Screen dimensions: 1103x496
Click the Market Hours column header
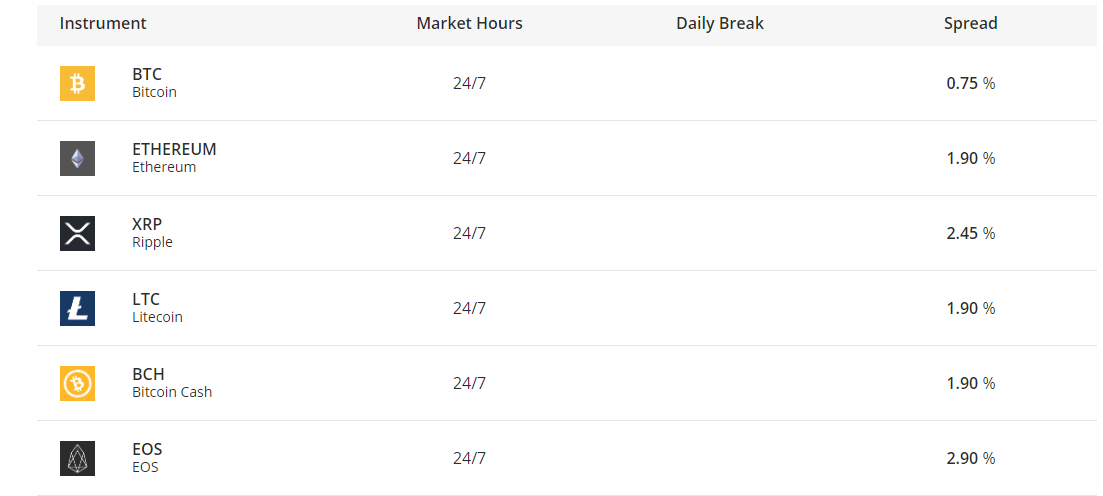(x=469, y=23)
